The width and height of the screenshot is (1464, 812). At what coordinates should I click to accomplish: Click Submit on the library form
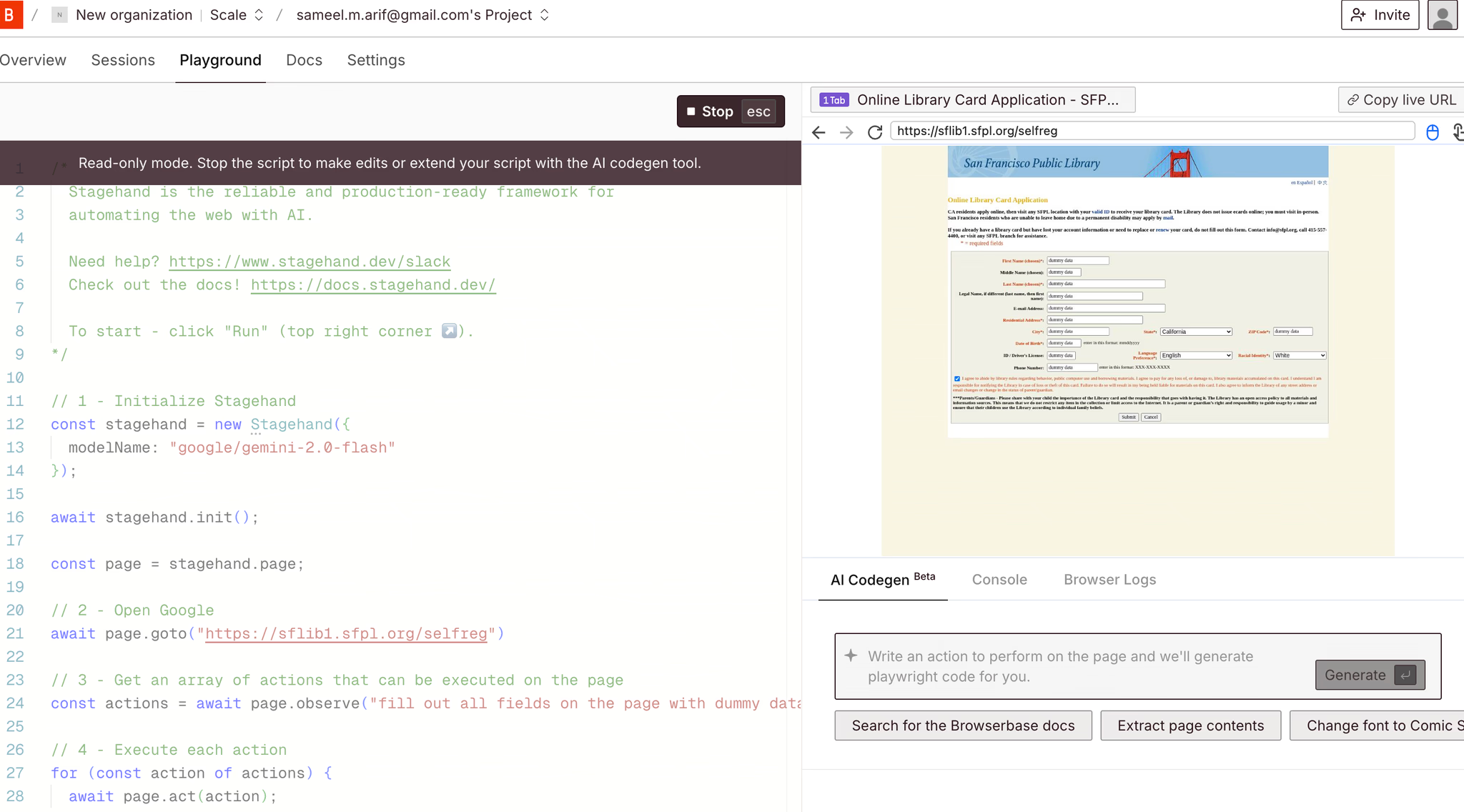1128,417
